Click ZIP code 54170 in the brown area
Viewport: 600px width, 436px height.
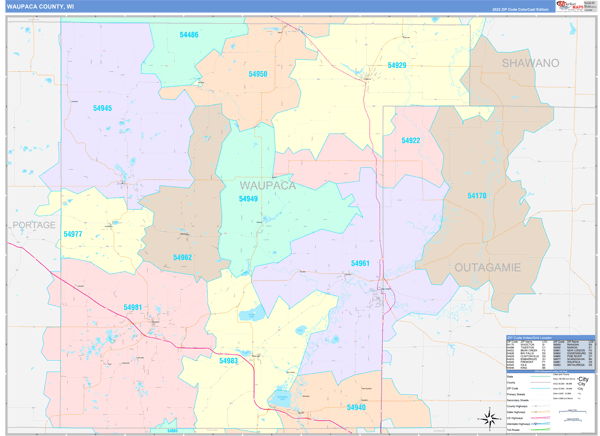coord(477,196)
